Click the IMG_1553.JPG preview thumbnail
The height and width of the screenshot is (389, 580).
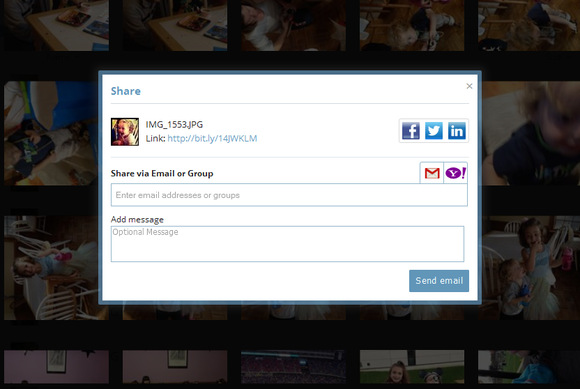[x=125, y=132]
